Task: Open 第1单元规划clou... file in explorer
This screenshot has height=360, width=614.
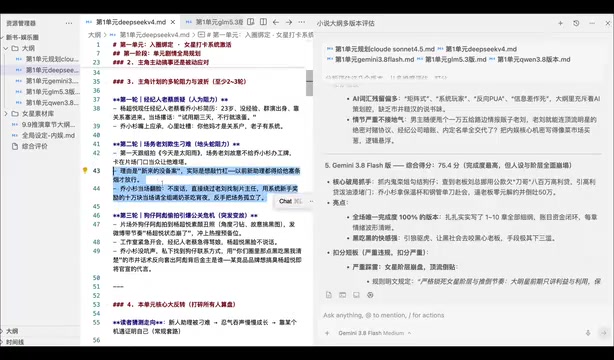Action: (52, 59)
